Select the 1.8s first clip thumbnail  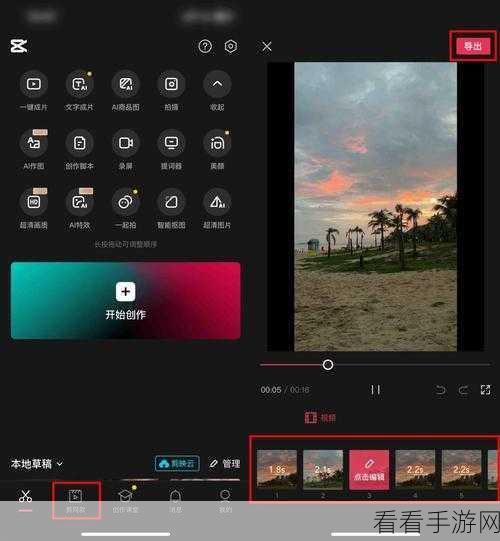point(277,469)
